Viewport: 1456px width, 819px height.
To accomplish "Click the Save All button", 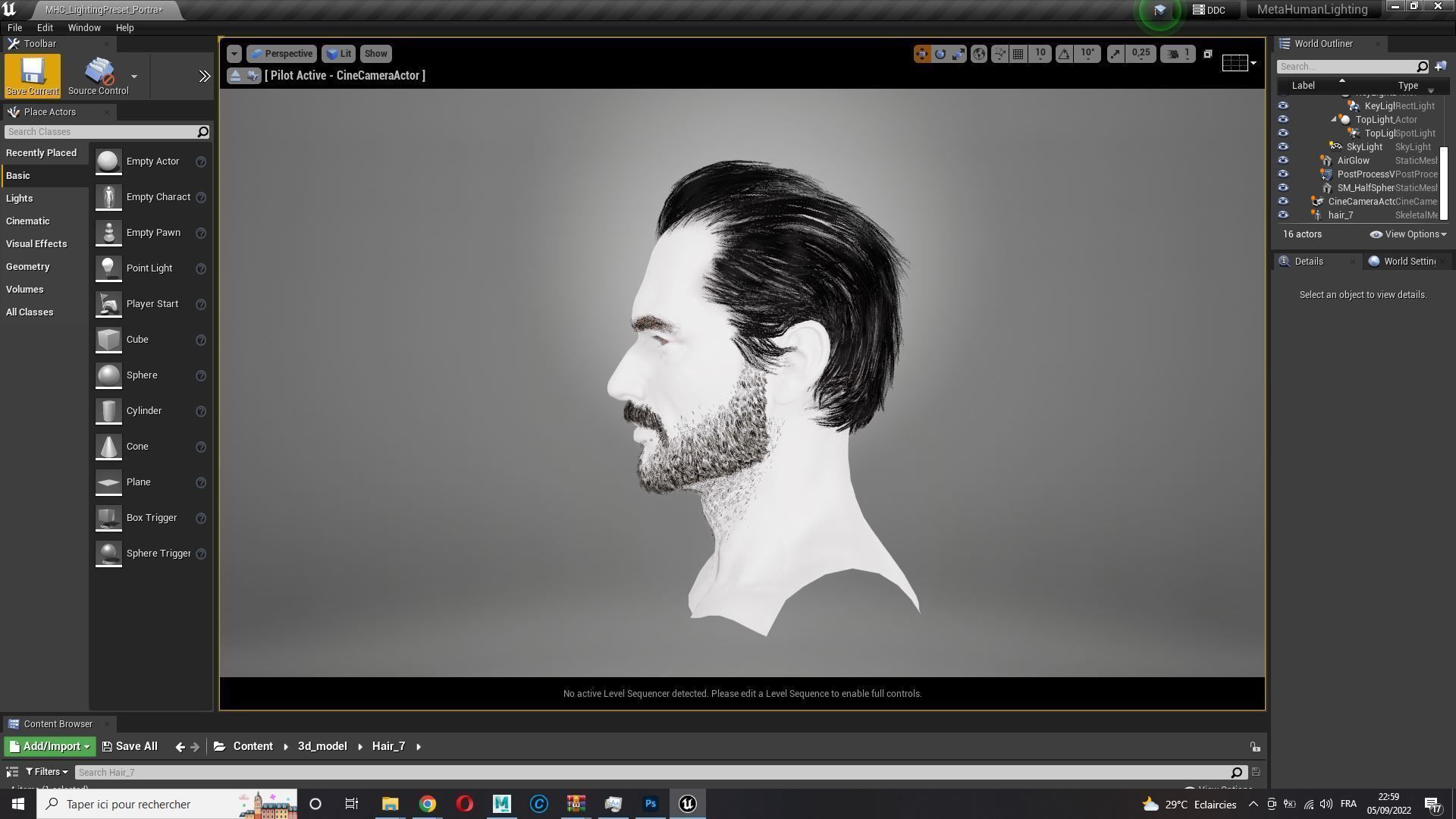I will 130,747.
